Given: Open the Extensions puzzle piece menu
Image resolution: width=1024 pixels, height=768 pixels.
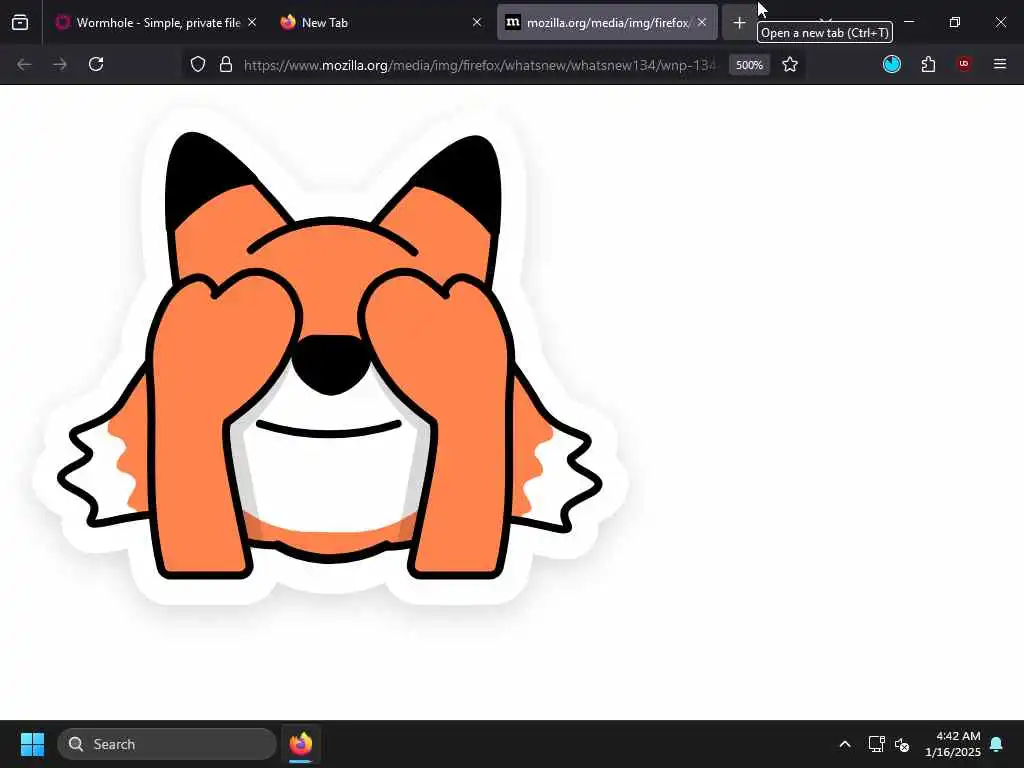Looking at the screenshot, I should click(928, 64).
